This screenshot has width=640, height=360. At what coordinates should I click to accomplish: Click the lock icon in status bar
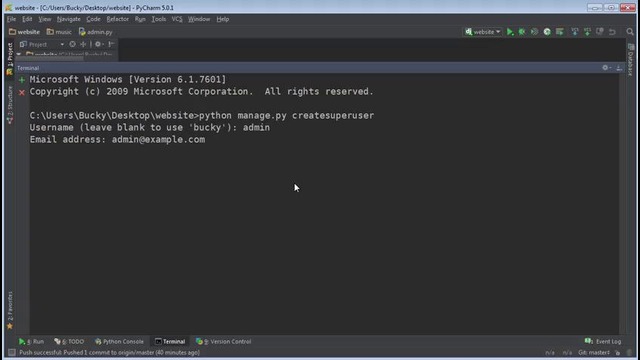click(618, 352)
